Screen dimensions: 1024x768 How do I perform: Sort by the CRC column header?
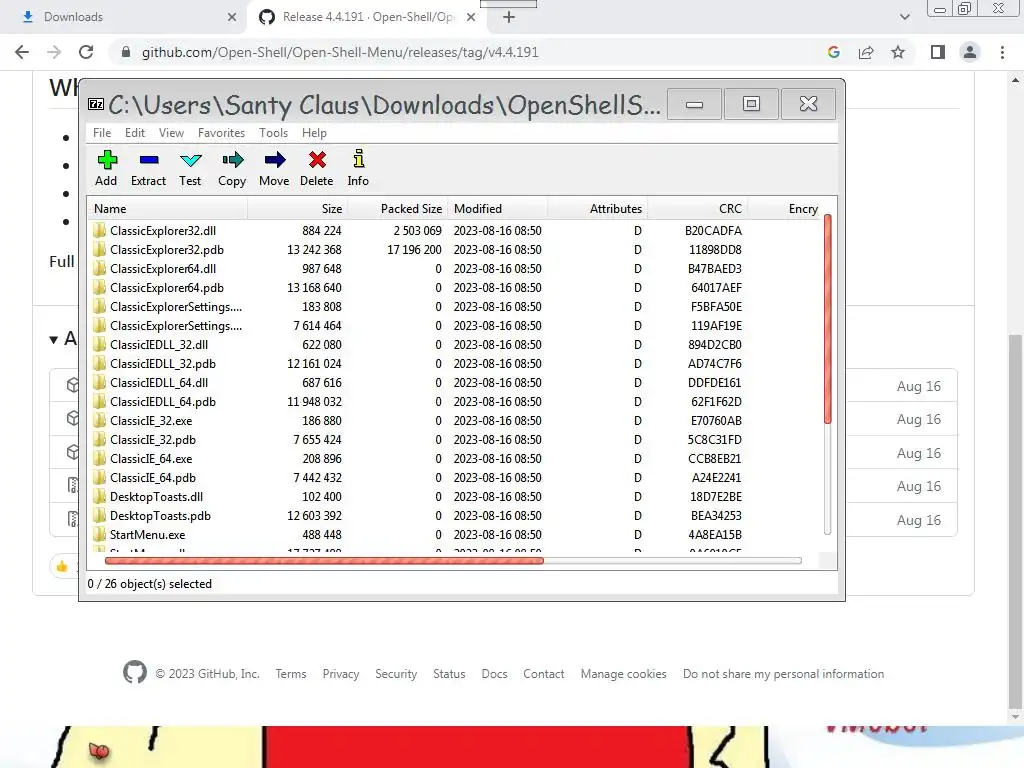(697, 209)
